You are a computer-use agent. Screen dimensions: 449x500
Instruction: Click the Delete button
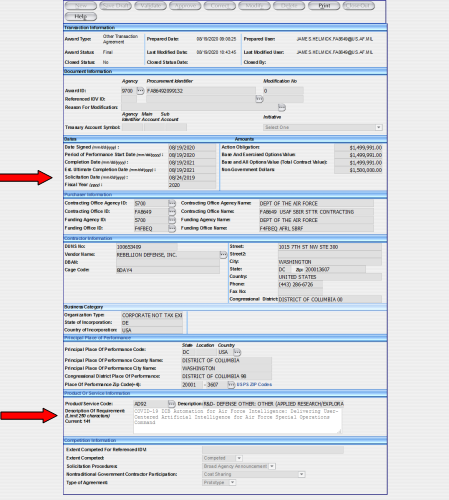coord(289,6)
